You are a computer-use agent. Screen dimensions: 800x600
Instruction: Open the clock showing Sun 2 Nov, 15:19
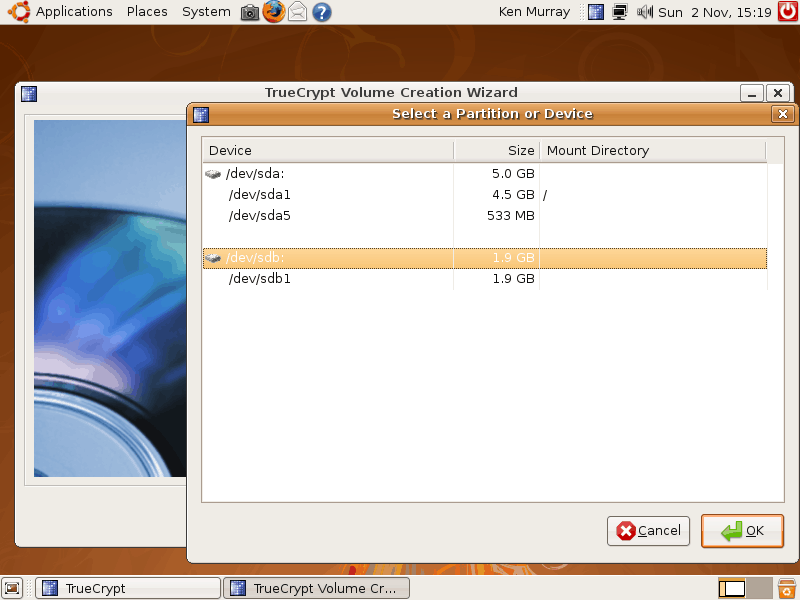tap(715, 12)
